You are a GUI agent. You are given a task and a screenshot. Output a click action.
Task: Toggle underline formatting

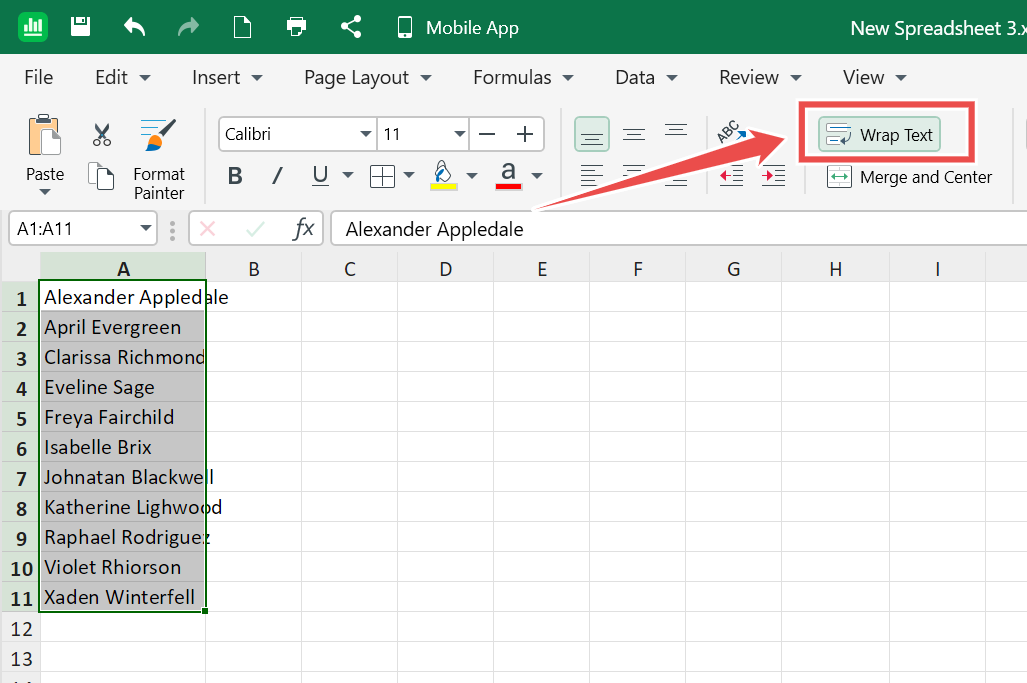tap(320, 175)
